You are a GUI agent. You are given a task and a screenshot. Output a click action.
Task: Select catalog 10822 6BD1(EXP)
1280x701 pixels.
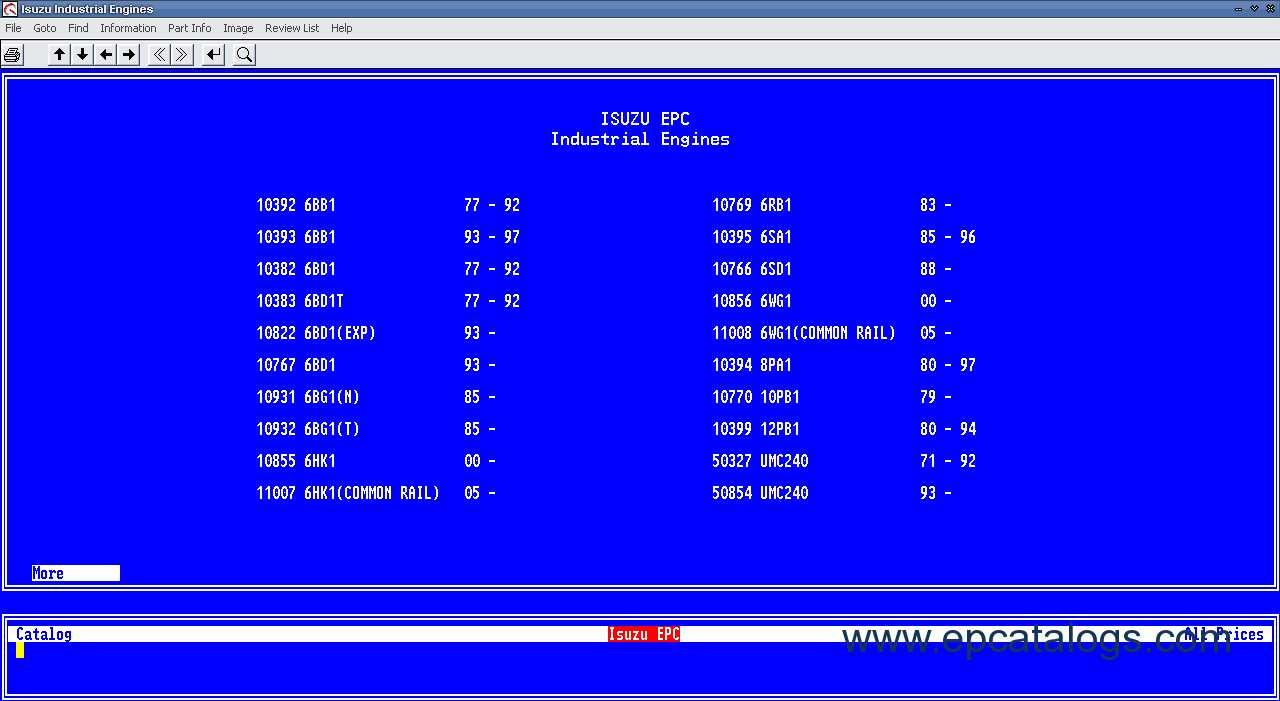tap(376, 333)
